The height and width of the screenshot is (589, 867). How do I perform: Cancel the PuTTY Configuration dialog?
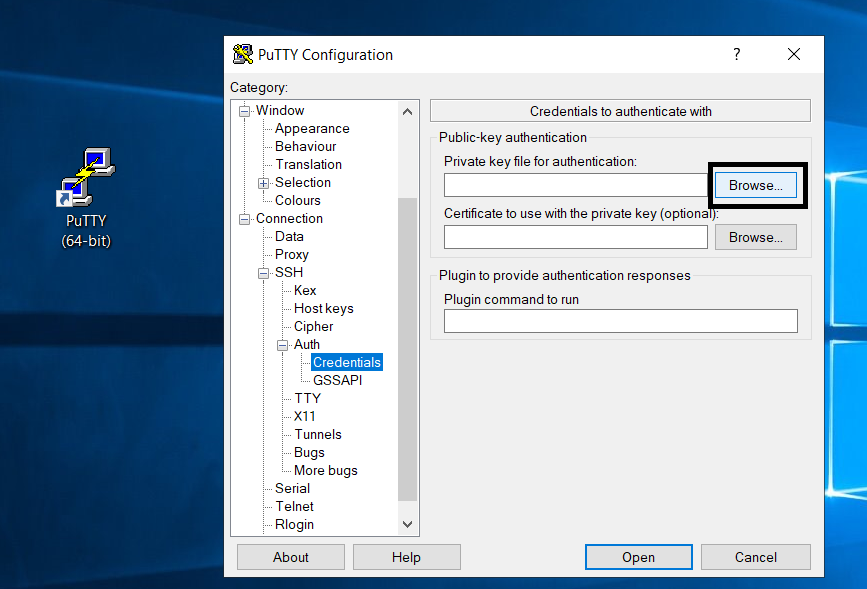pyautogui.click(x=756, y=557)
